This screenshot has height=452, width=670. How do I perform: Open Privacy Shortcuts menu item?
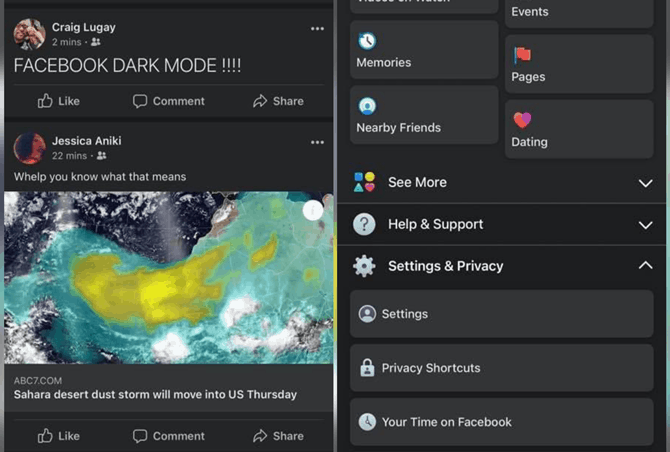click(x=502, y=368)
